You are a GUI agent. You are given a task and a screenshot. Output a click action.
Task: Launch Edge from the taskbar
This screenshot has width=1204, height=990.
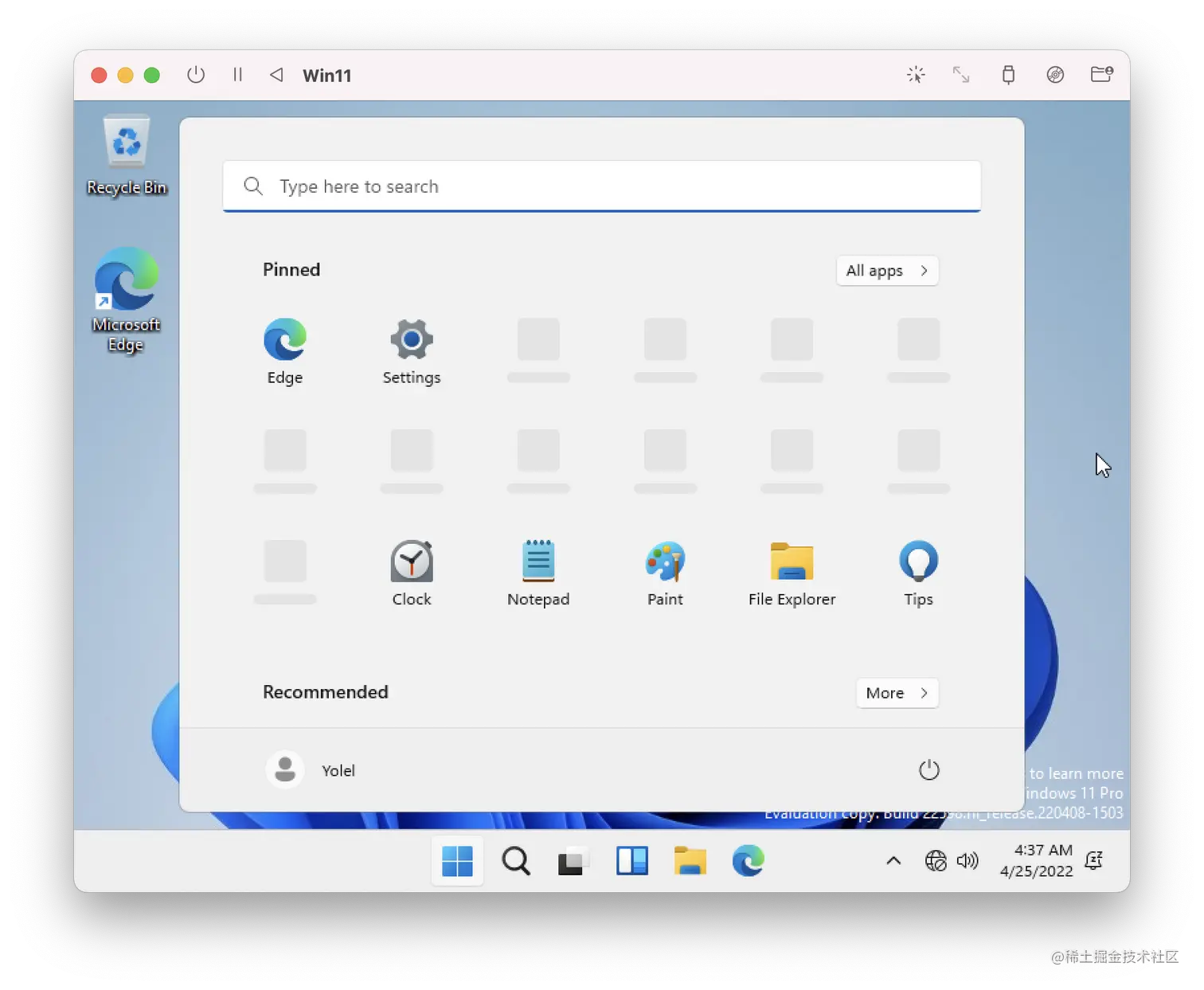click(x=749, y=861)
